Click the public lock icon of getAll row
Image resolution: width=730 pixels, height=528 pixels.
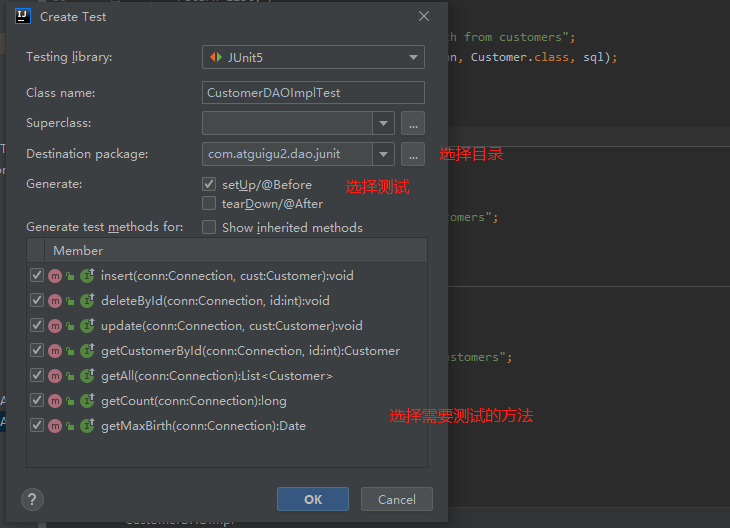[70, 377]
